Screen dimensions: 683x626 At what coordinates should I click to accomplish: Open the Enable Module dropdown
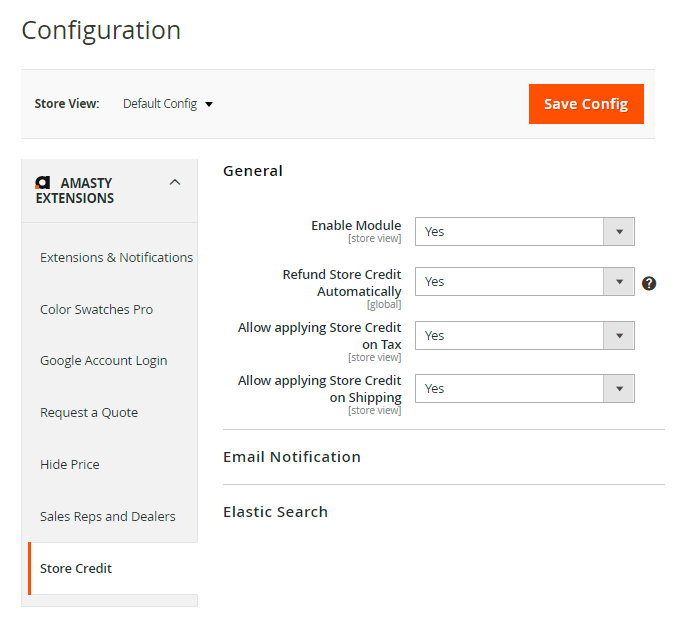[524, 232]
